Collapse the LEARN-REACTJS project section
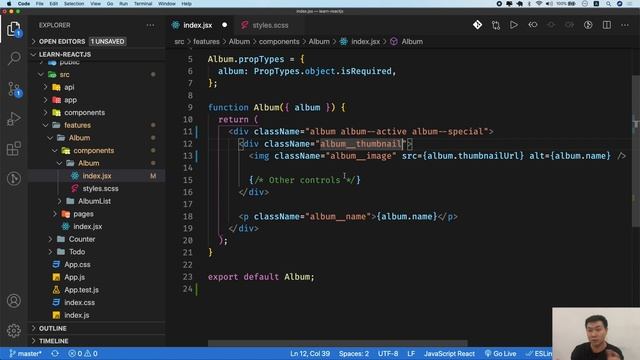 click(97, 54)
